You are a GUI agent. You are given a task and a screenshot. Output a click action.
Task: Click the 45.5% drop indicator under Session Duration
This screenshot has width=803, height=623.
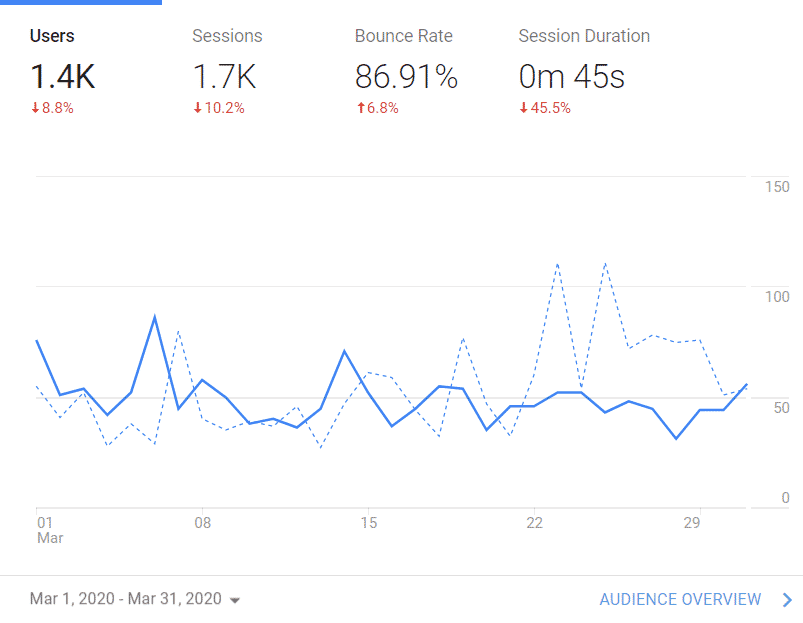click(x=545, y=107)
